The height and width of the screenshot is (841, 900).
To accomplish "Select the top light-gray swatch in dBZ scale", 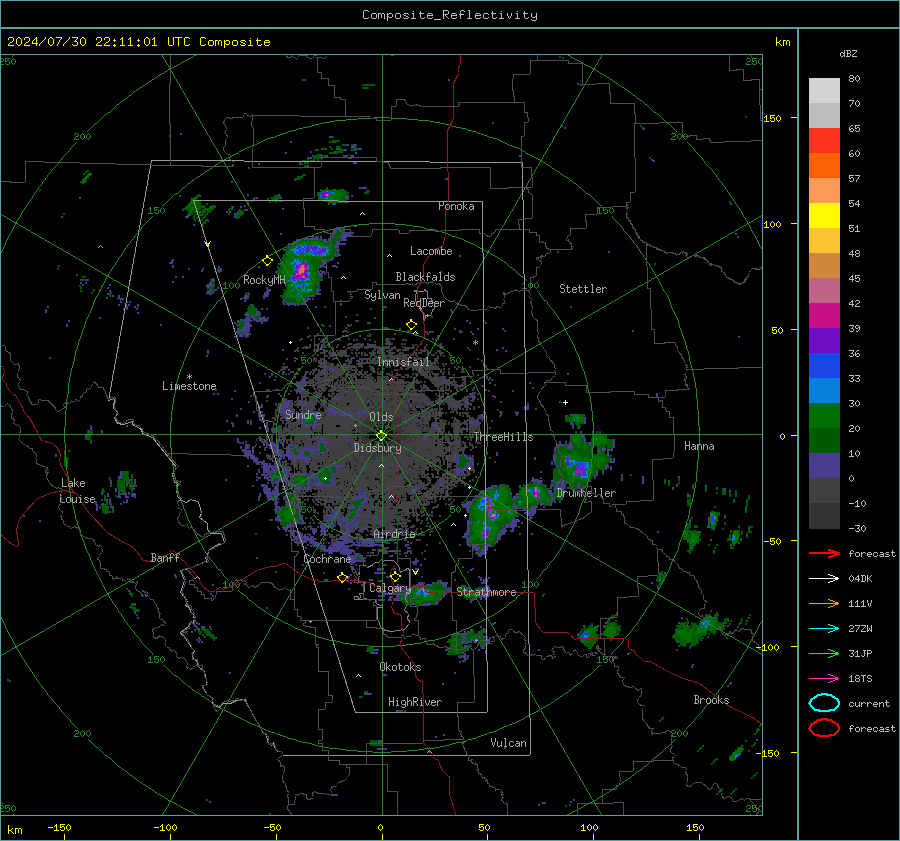I will pos(824,90).
